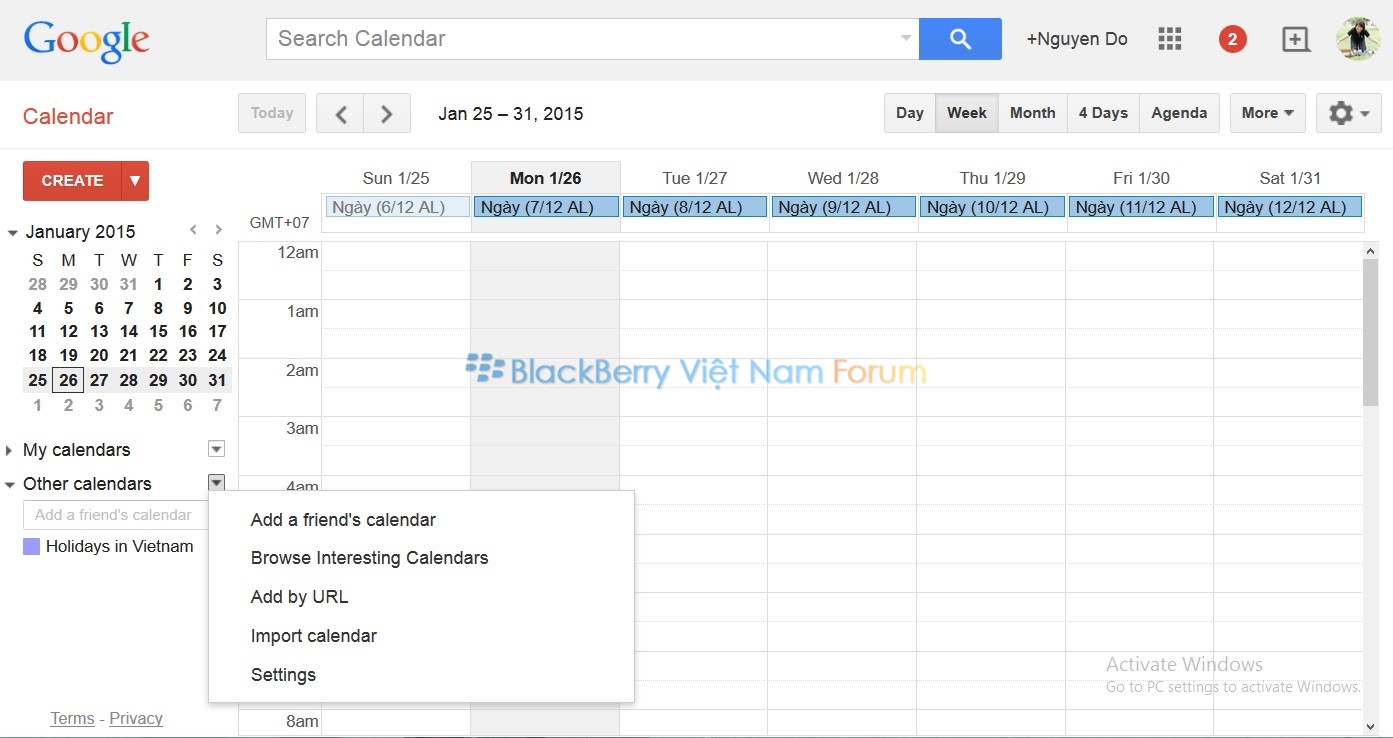Choose Import calendar from menu
Screen dimensions: 1393x738
314,636
